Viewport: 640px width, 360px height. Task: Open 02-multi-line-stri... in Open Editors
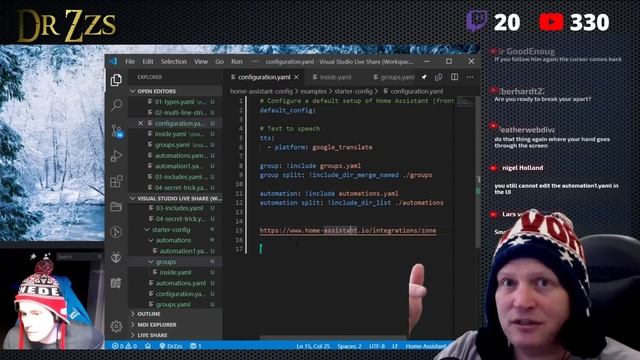[176, 113]
